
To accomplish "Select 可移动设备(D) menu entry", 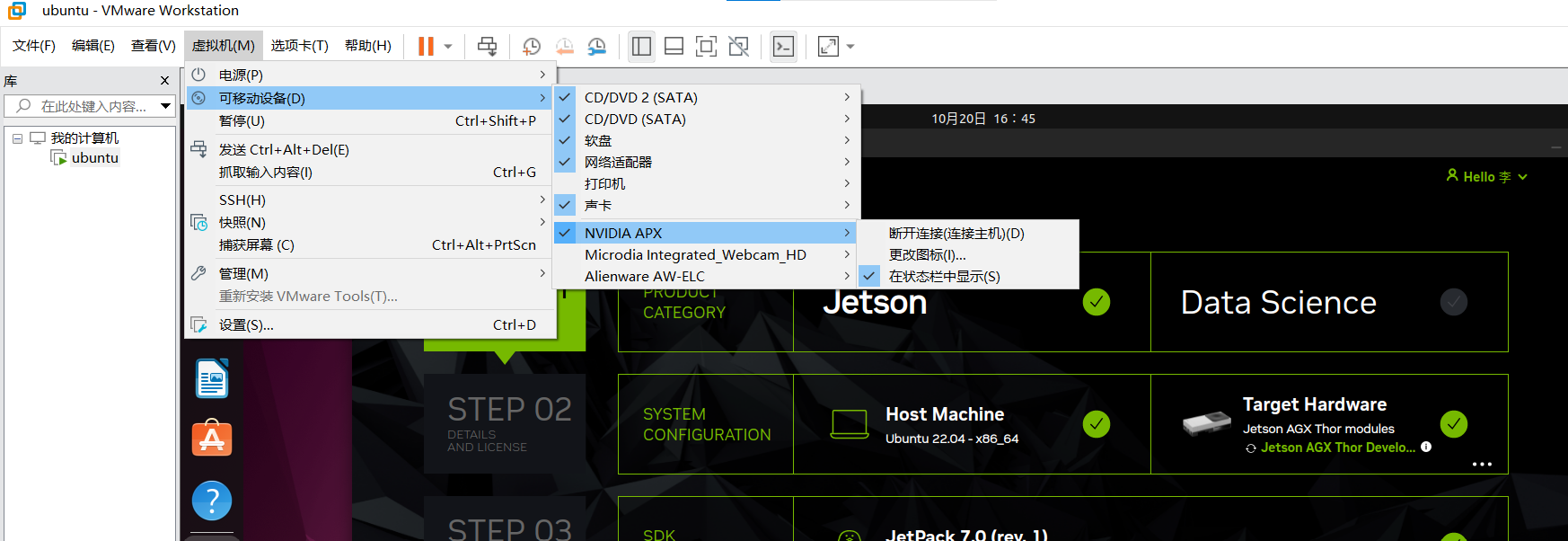I will 370,98.
